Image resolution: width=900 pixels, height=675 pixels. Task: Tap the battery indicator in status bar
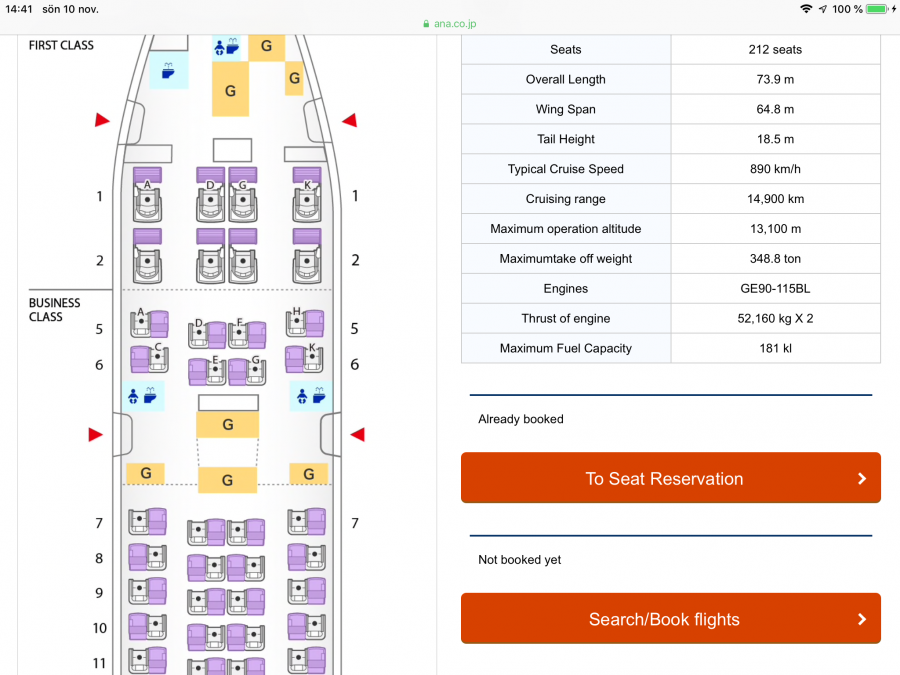coord(877,9)
